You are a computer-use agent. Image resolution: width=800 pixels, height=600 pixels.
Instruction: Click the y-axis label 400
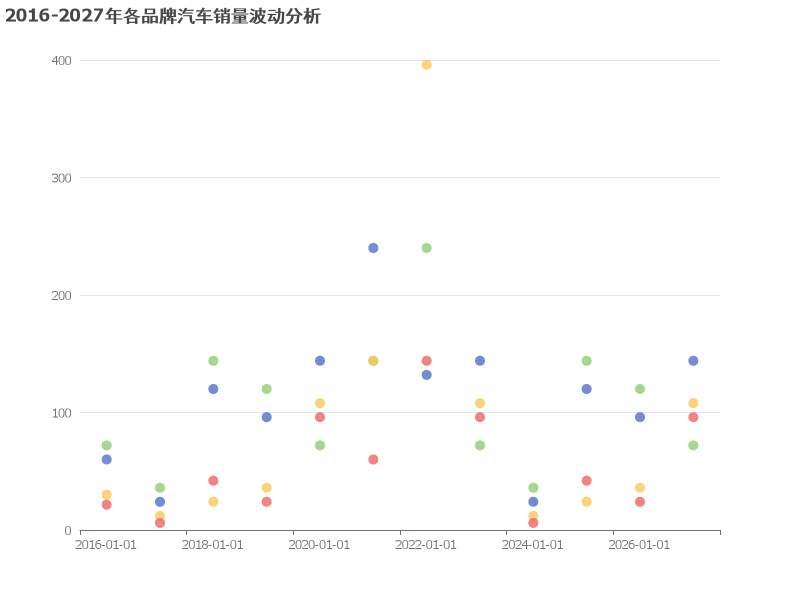pos(61,61)
